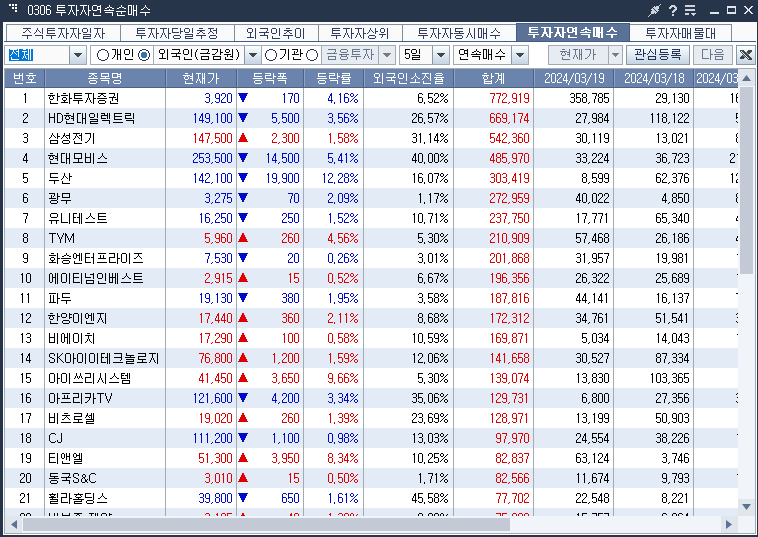Click the 다음 button
This screenshot has width=758, height=537.
[713, 55]
